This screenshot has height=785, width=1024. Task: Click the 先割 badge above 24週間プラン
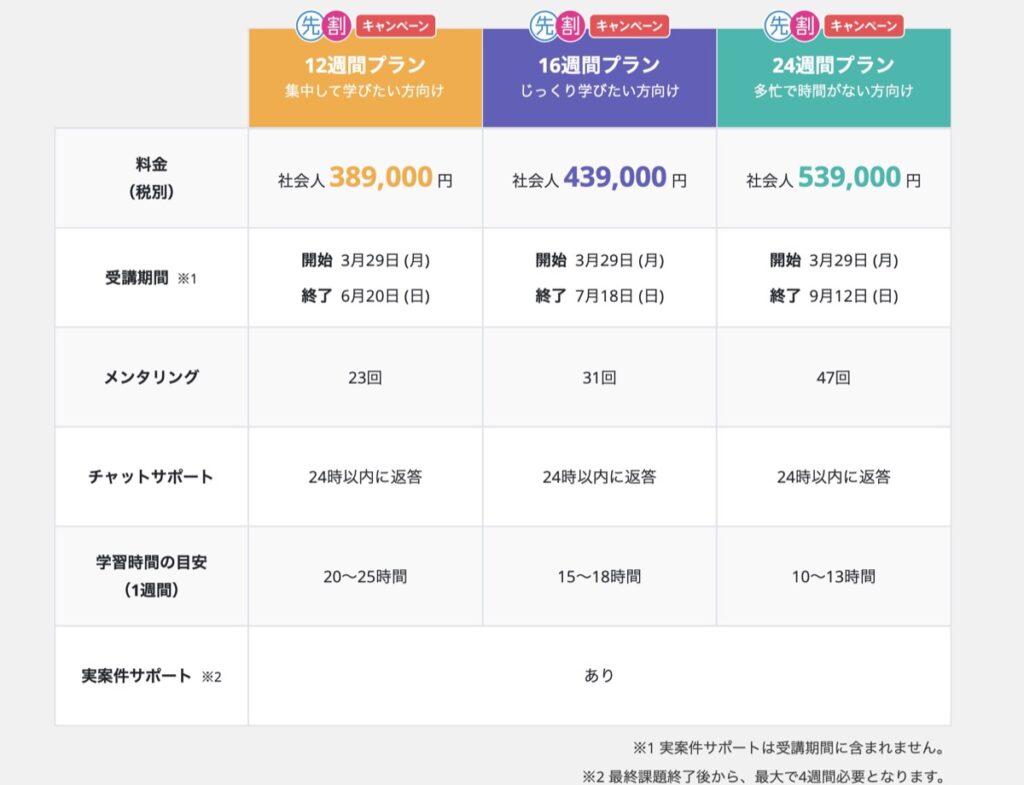coord(792,26)
